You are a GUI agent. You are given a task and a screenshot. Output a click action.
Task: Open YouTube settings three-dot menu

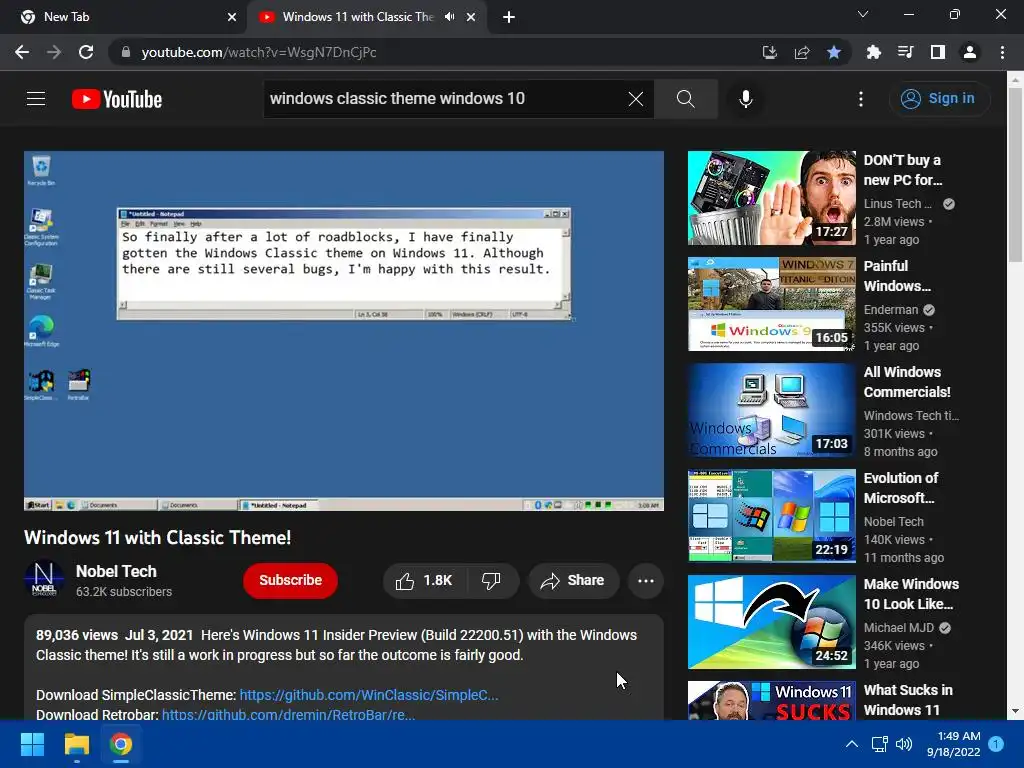coord(861,99)
